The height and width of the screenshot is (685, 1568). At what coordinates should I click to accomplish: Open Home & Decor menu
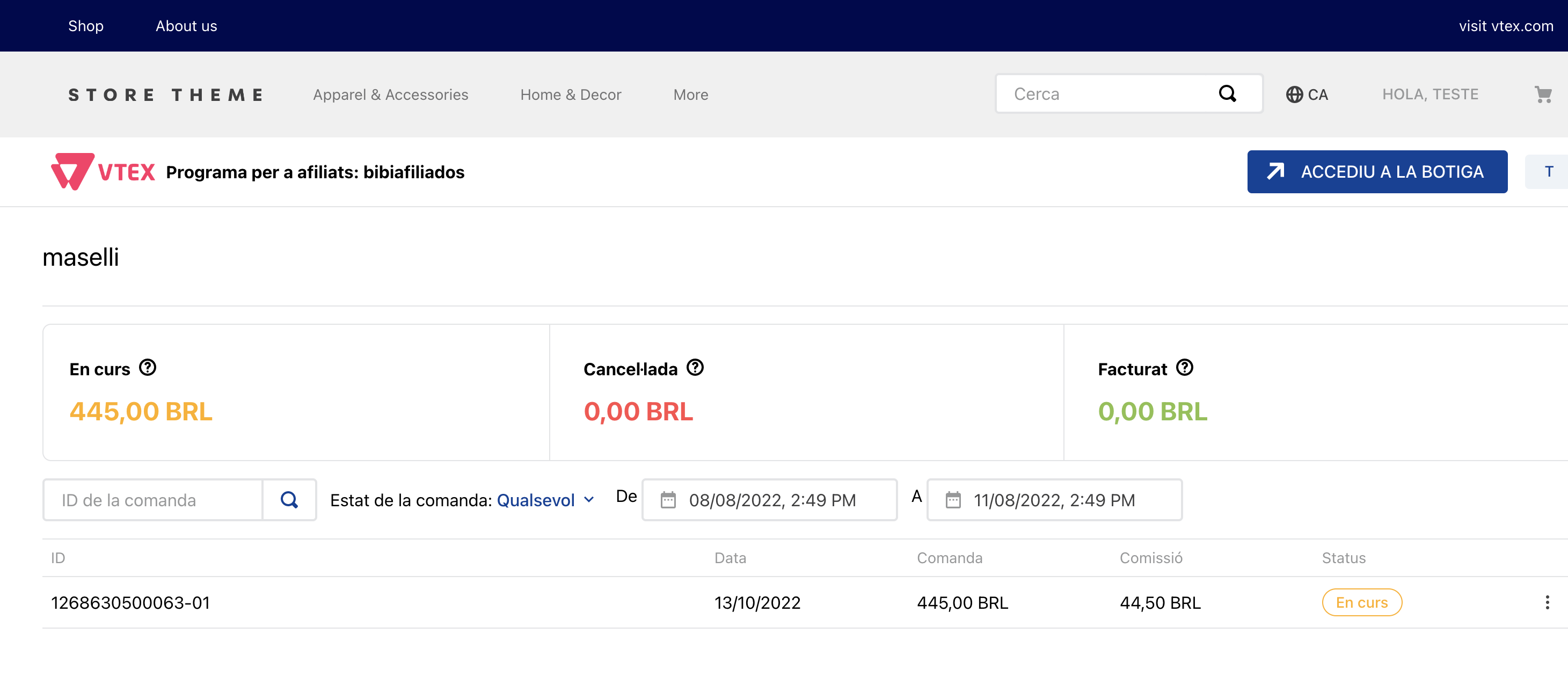point(570,94)
